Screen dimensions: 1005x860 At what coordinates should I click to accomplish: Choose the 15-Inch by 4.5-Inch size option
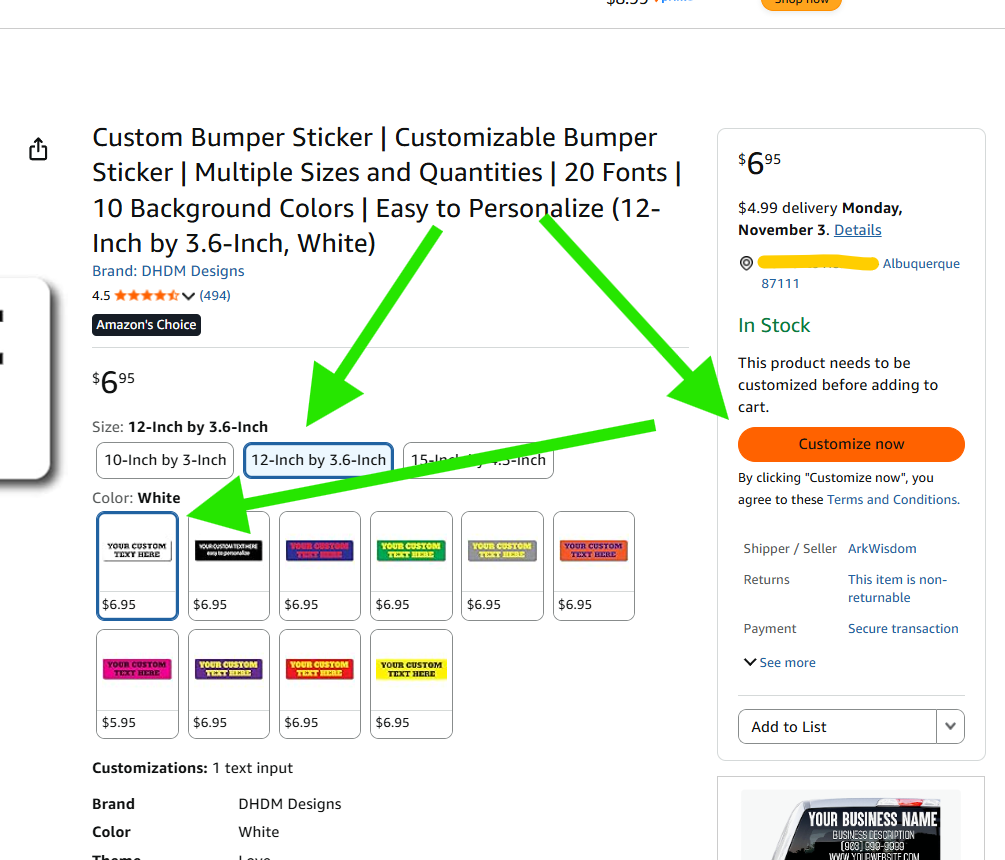click(478, 460)
